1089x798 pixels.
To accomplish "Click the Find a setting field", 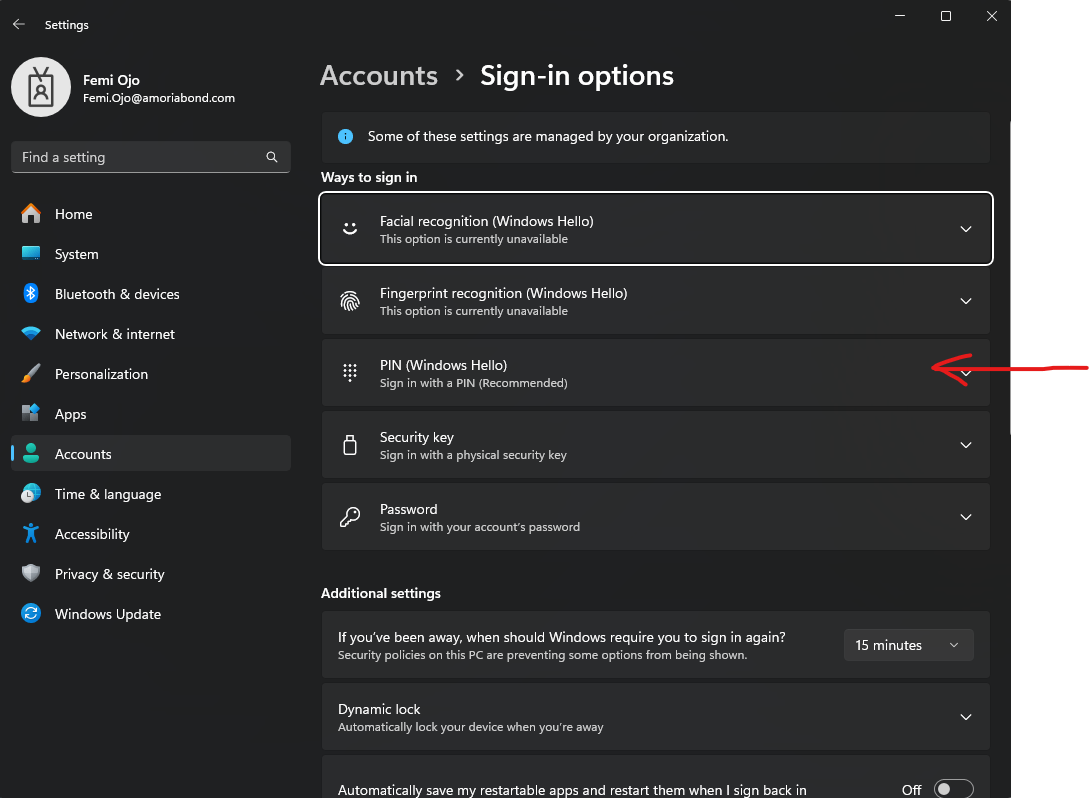I will 151,157.
